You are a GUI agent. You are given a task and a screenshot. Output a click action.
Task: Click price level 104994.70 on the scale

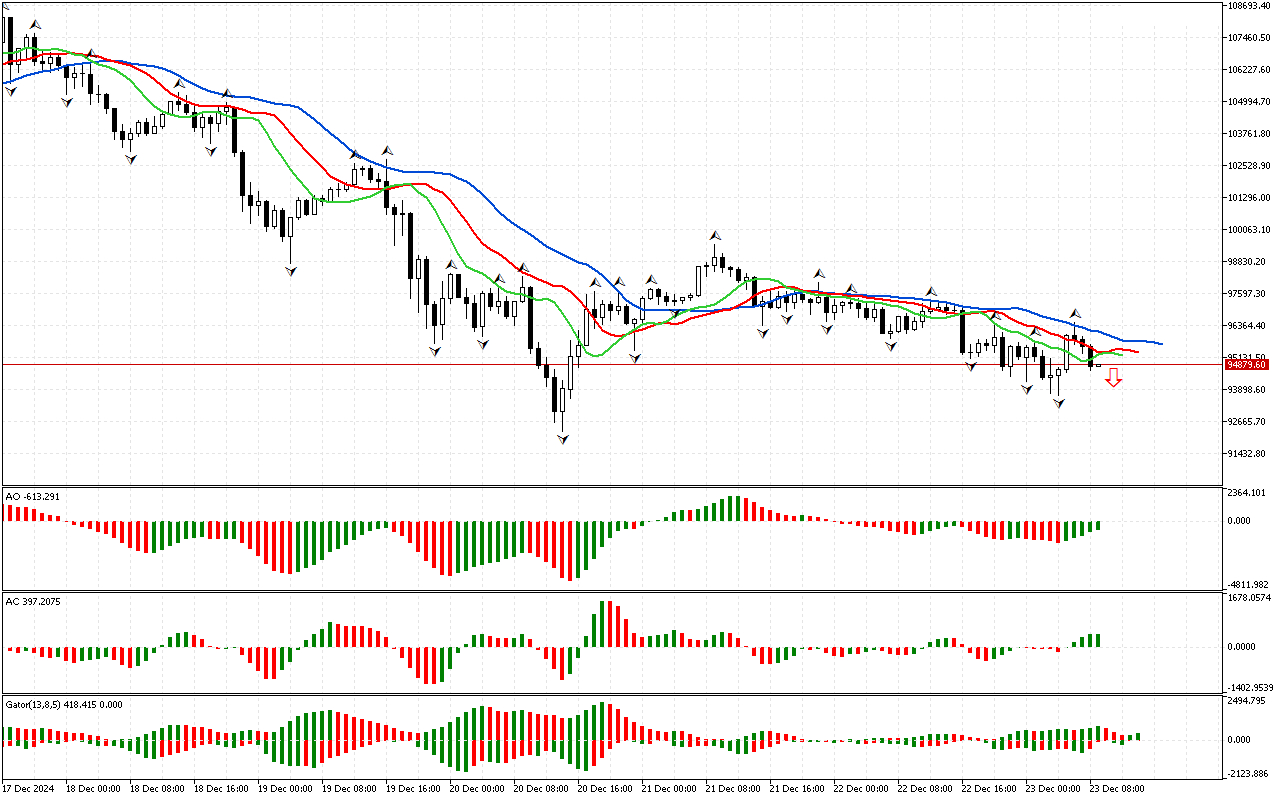(1250, 102)
